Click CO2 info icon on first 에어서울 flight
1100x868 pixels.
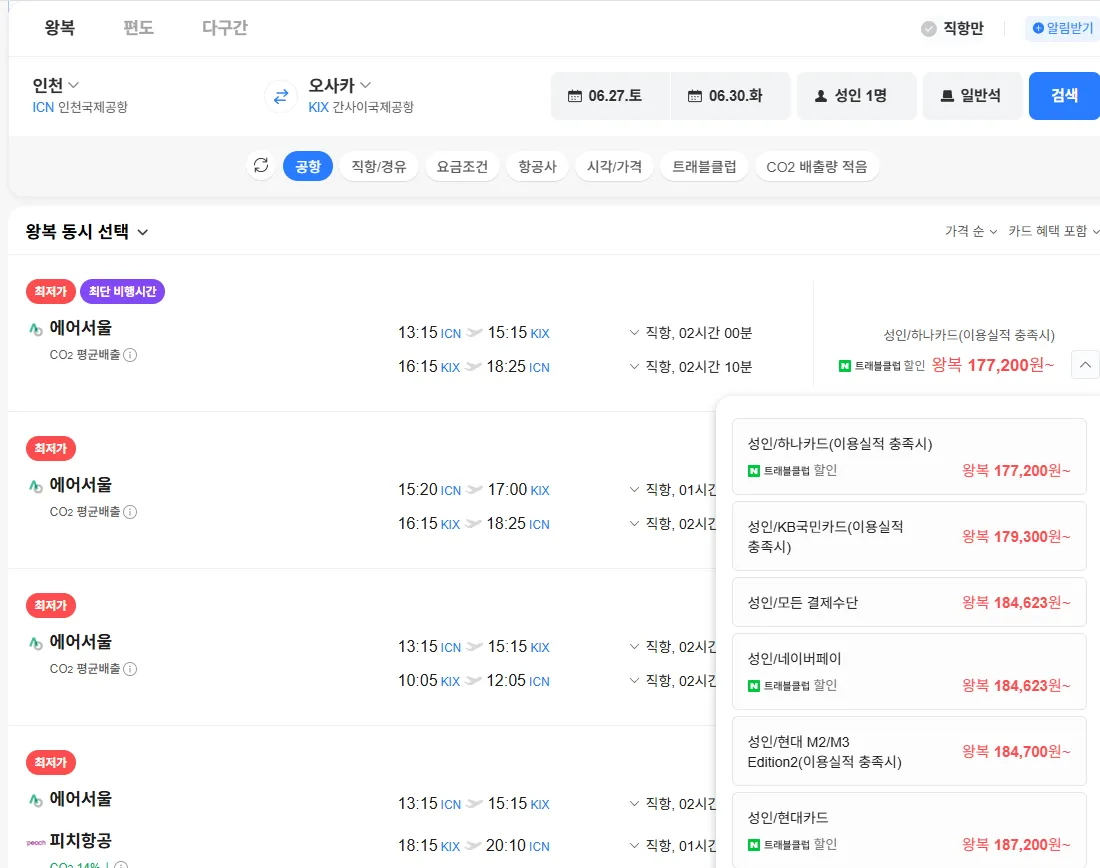130,354
